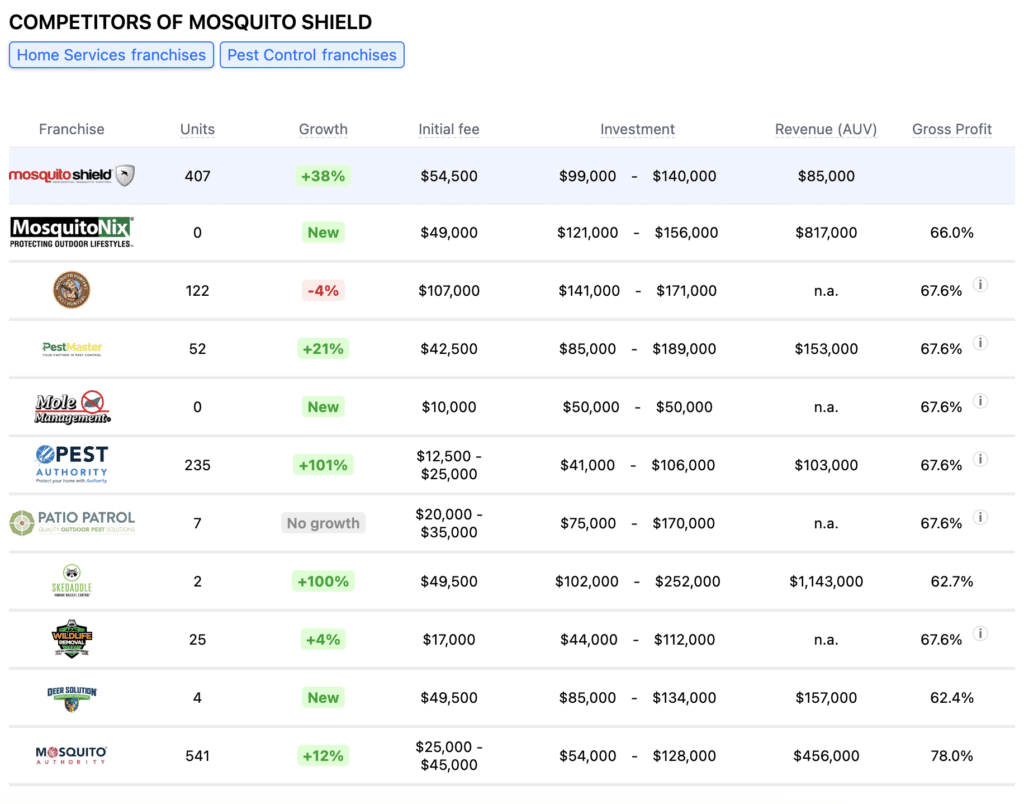Select the Pest Authority logo
Screen dimensions: 1024x804
pos(72,464)
